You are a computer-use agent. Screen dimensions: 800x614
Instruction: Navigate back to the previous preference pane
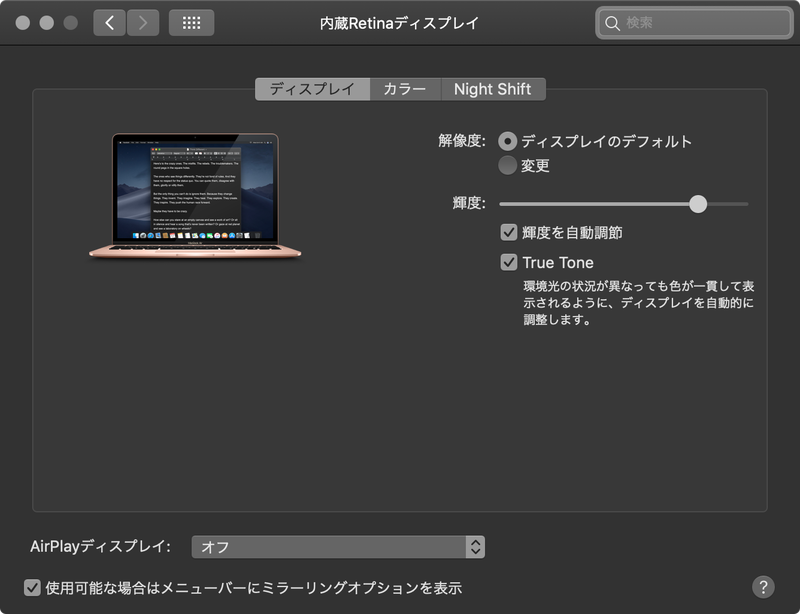tap(109, 20)
